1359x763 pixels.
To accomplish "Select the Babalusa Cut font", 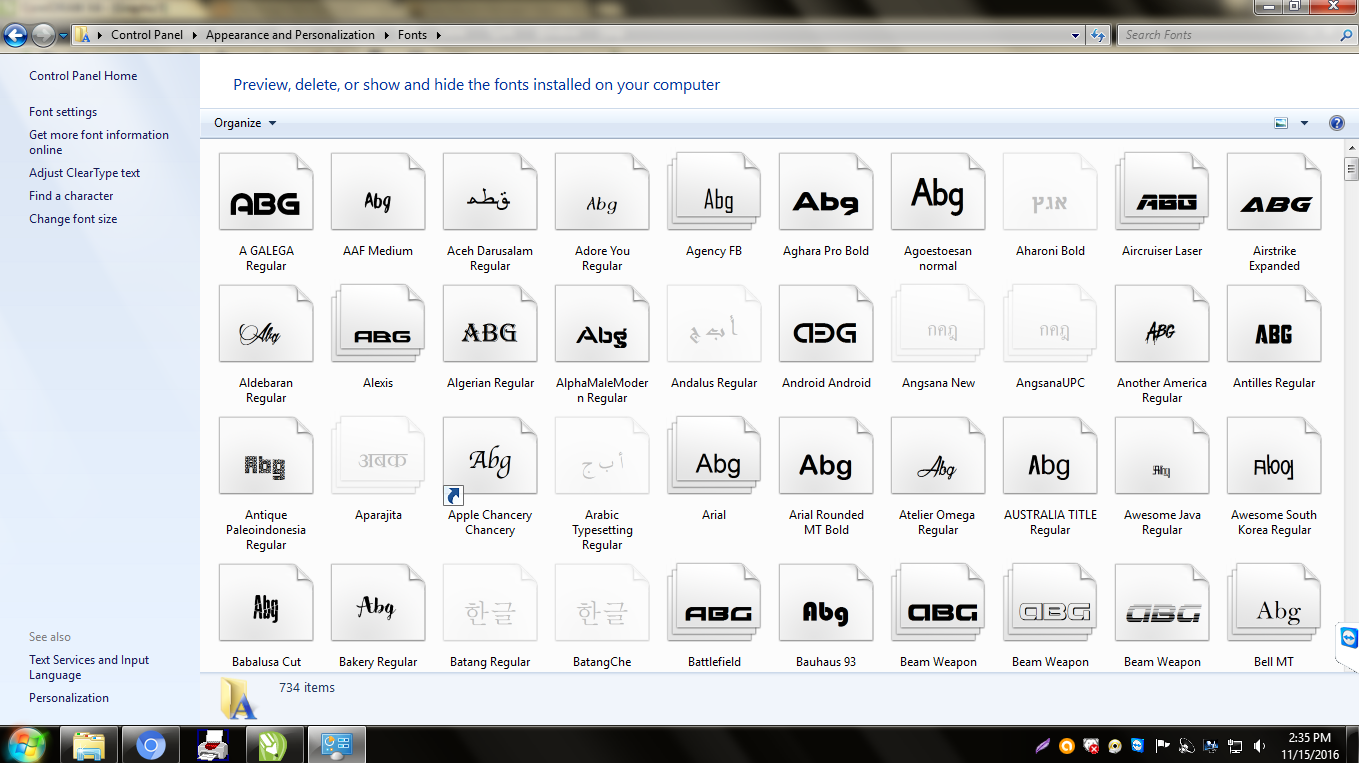I will point(266,603).
